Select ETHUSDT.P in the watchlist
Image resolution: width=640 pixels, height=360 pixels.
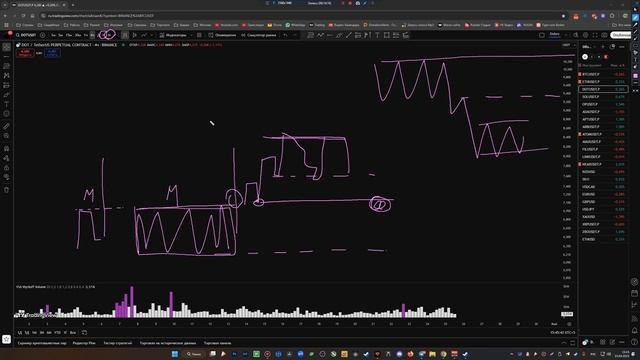603,82
